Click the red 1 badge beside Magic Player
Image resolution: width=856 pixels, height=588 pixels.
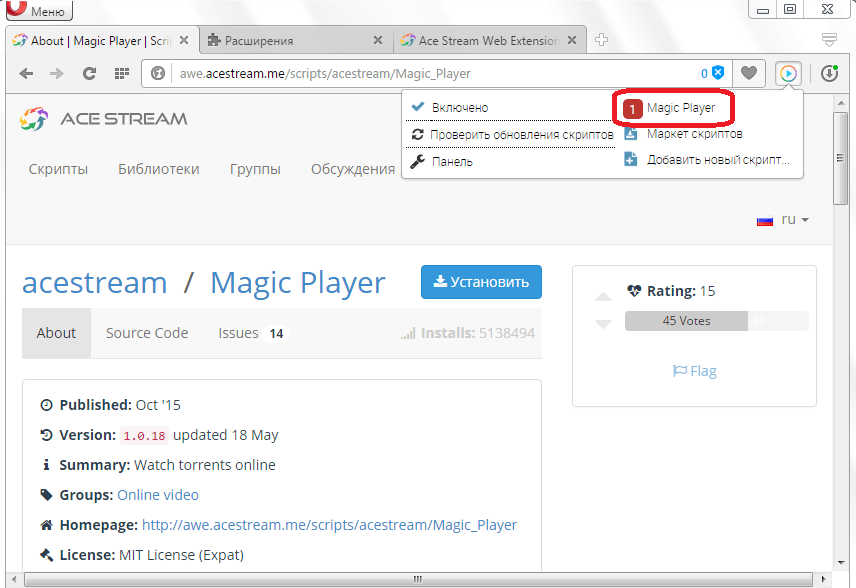coord(632,109)
